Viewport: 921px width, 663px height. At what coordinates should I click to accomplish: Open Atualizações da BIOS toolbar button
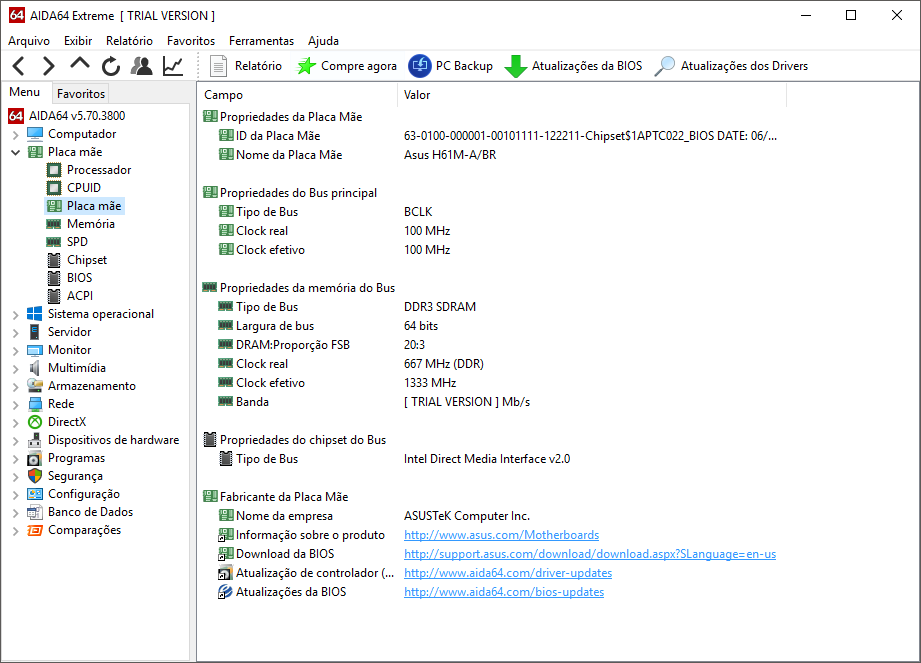(x=573, y=66)
